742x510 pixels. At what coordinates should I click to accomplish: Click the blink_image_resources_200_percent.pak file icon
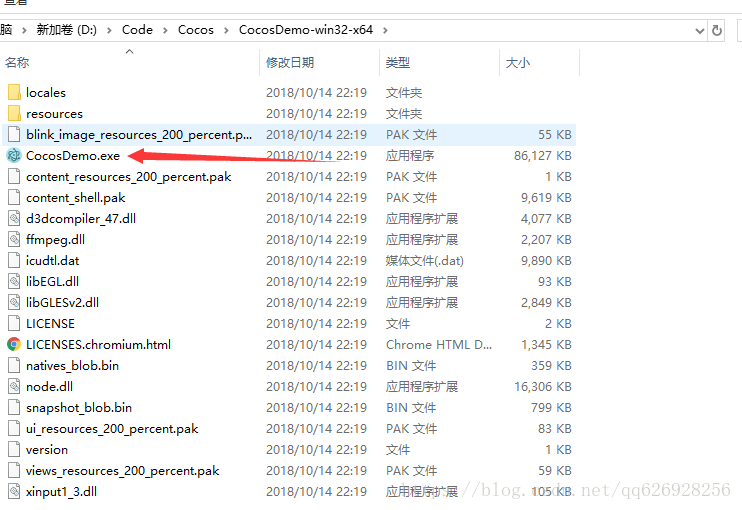(14, 134)
